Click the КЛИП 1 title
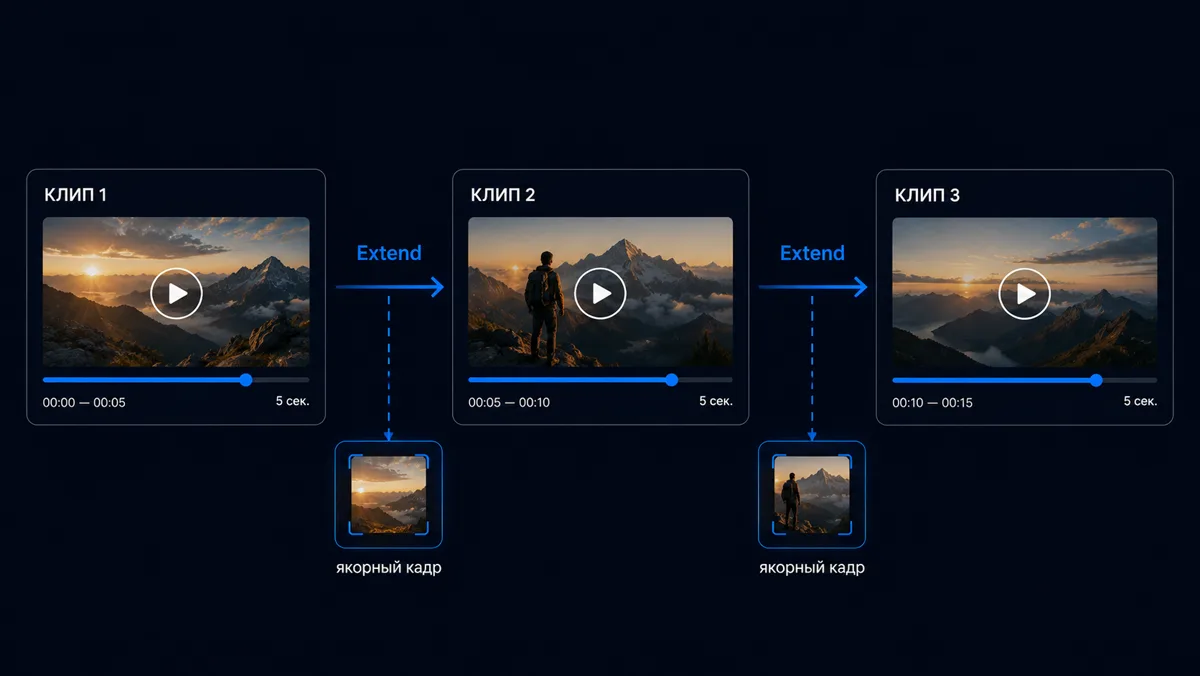The width and height of the screenshot is (1200, 676). coord(75,195)
